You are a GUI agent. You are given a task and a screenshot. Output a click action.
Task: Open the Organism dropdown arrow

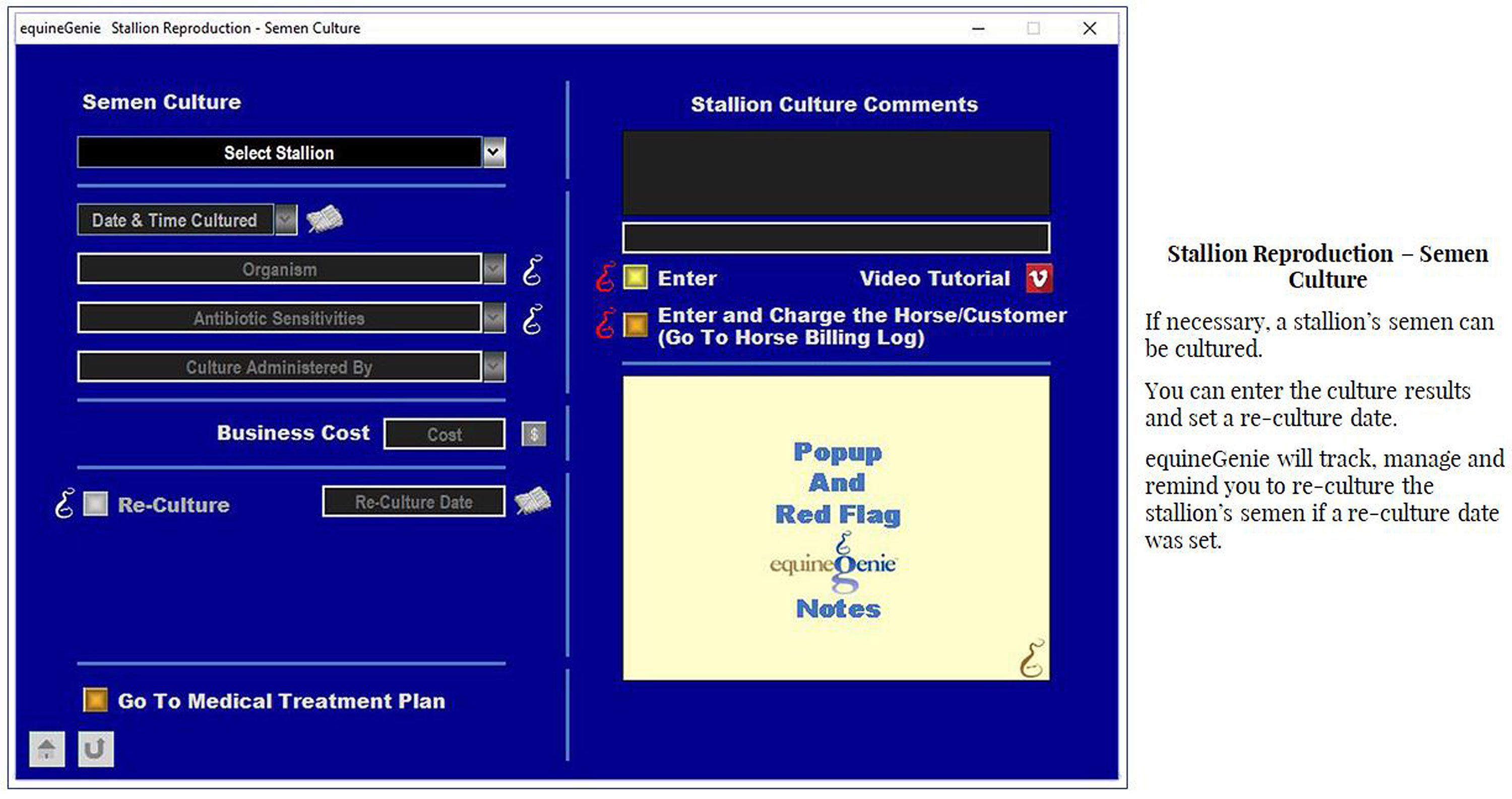coord(493,269)
